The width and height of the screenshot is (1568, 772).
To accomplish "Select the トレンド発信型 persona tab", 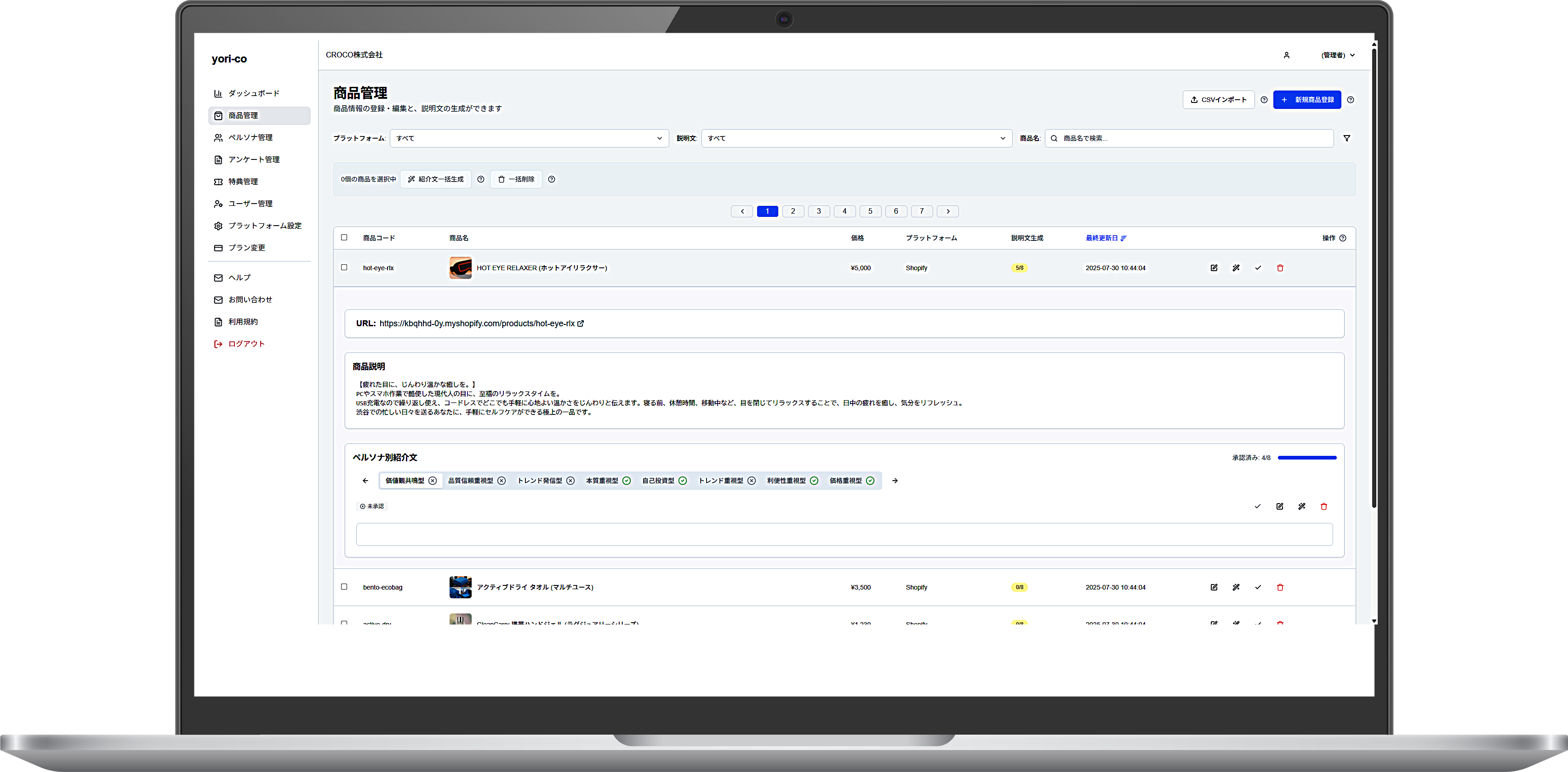I will [x=545, y=481].
